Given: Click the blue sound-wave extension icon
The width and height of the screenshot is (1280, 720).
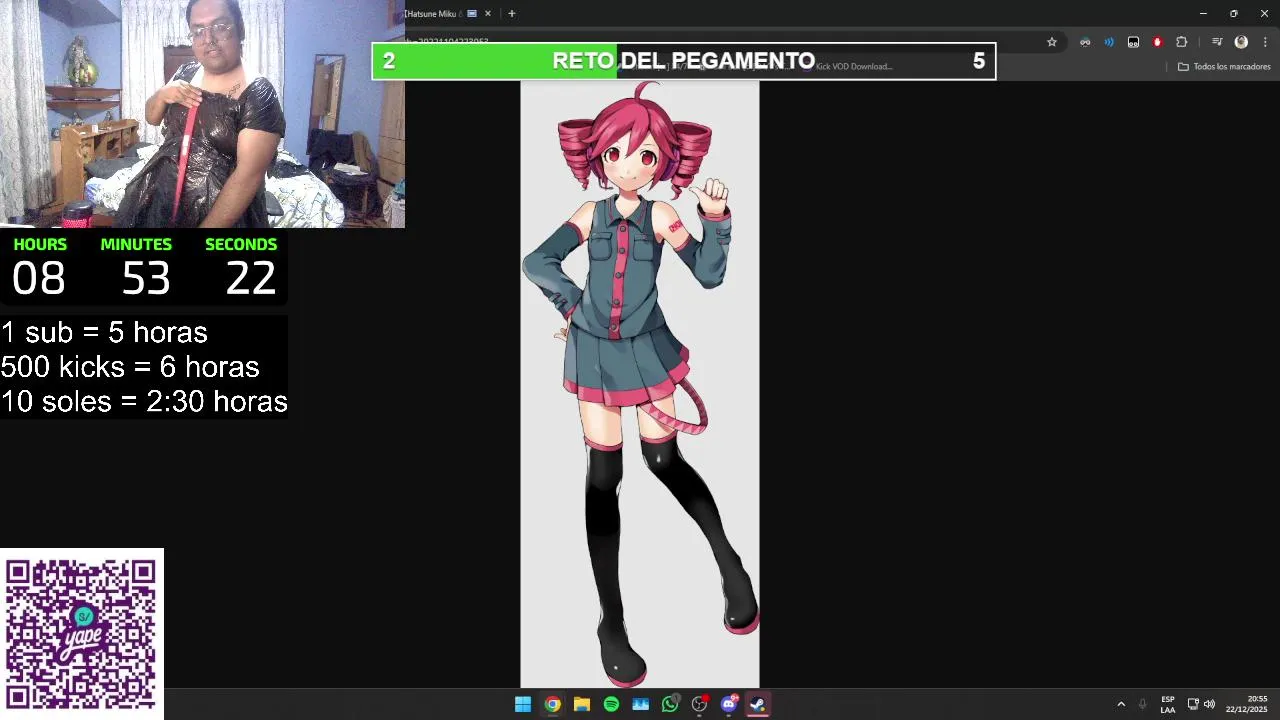Looking at the screenshot, I should 1109,42.
